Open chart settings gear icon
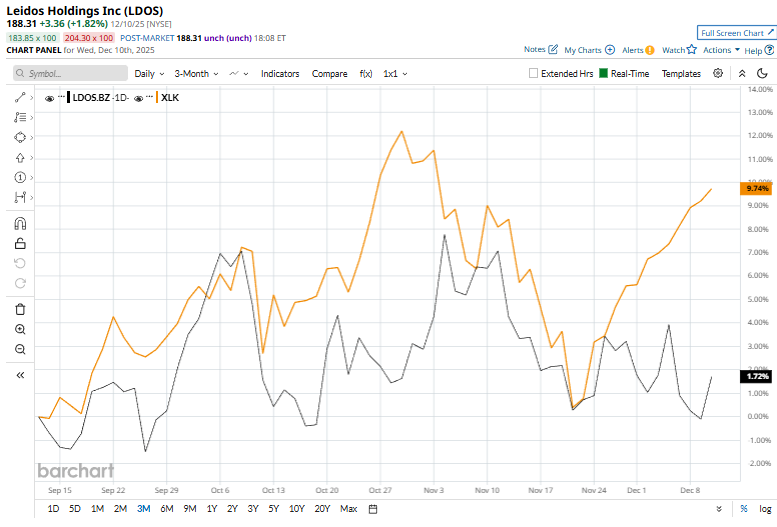Image resolution: width=777 pixels, height=527 pixels. (x=718, y=73)
